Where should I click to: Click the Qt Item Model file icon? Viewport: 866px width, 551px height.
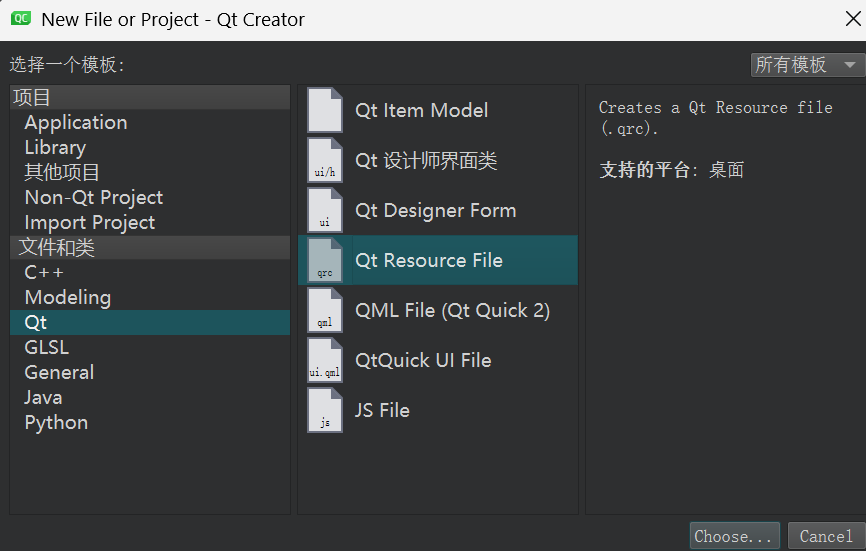[325, 110]
